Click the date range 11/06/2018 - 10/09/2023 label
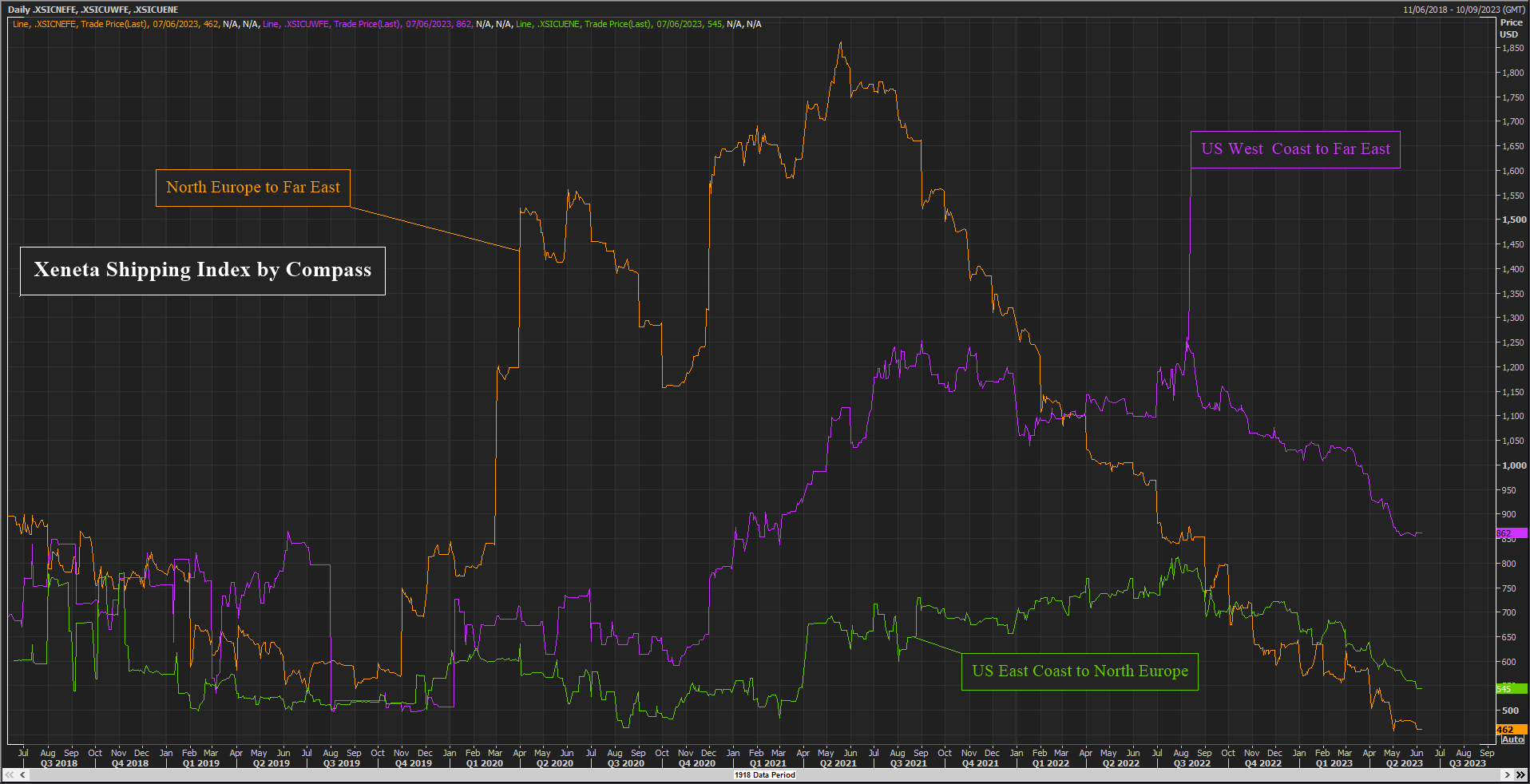 click(1464, 10)
